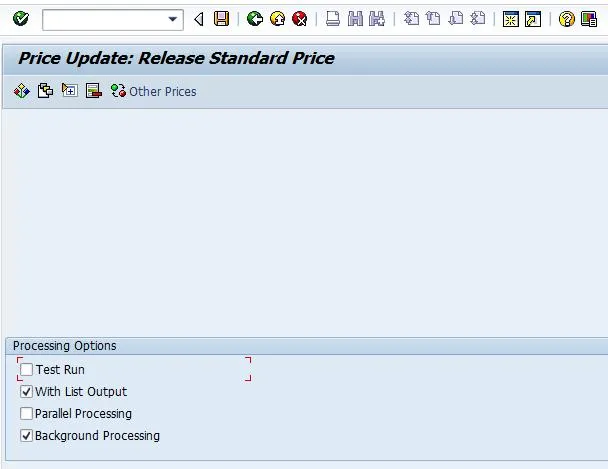The height and width of the screenshot is (469, 608).
Task: Go back with the green arrow icon
Action: [x=255, y=19]
